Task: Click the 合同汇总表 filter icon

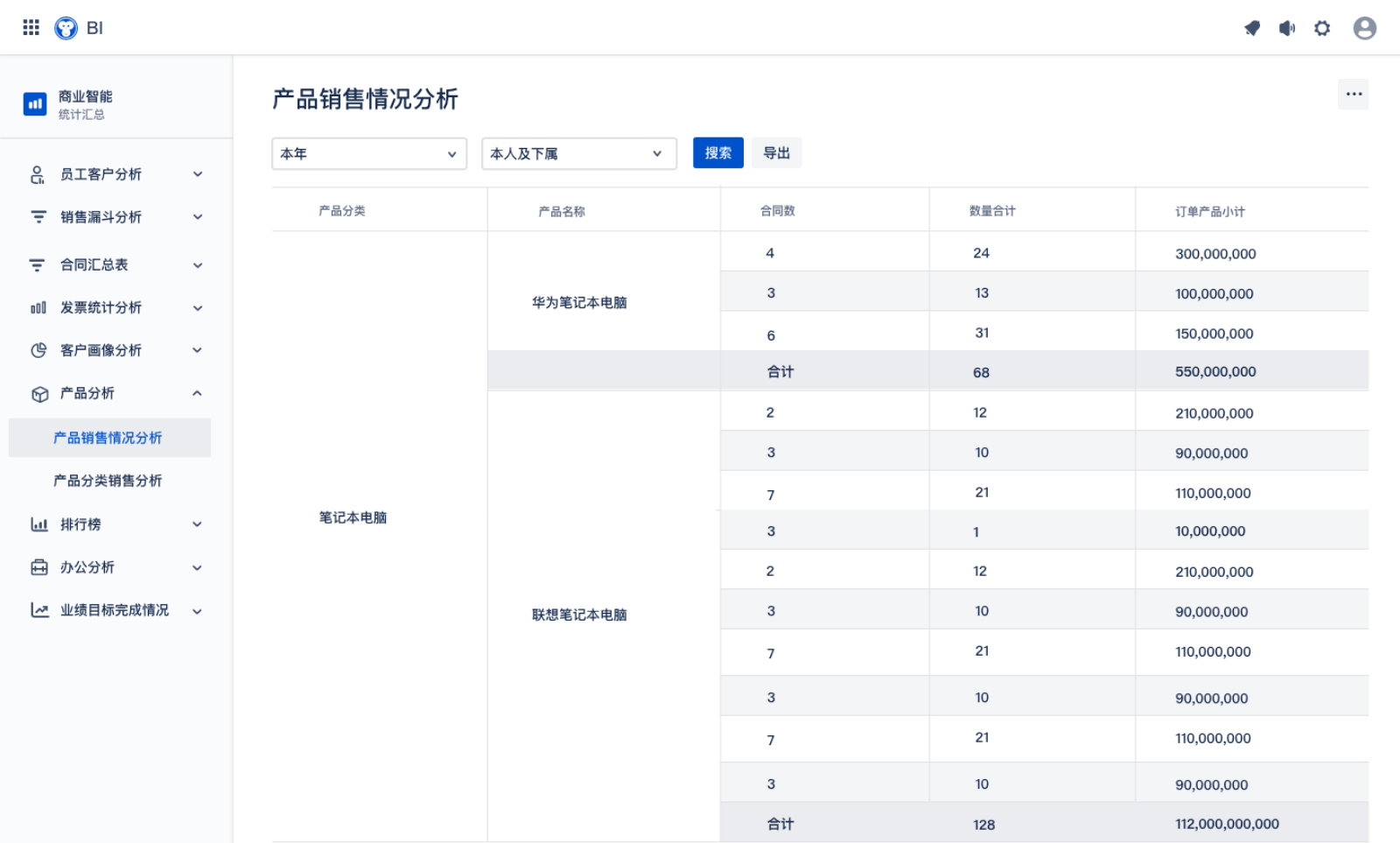Action: coord(37,264)
